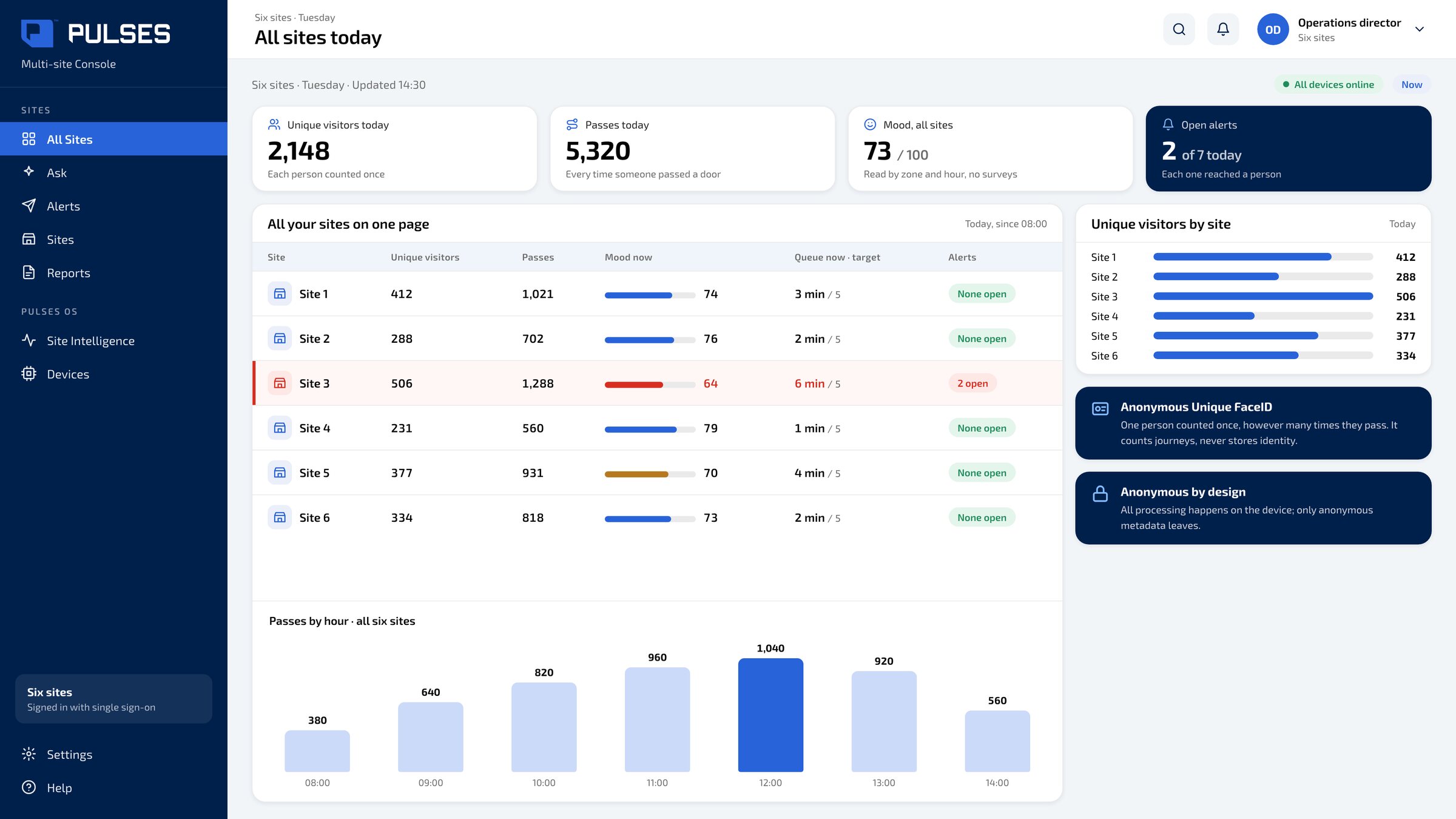Click the Passes today route icon
The image size is (1456, 819).
pos(572,124)
